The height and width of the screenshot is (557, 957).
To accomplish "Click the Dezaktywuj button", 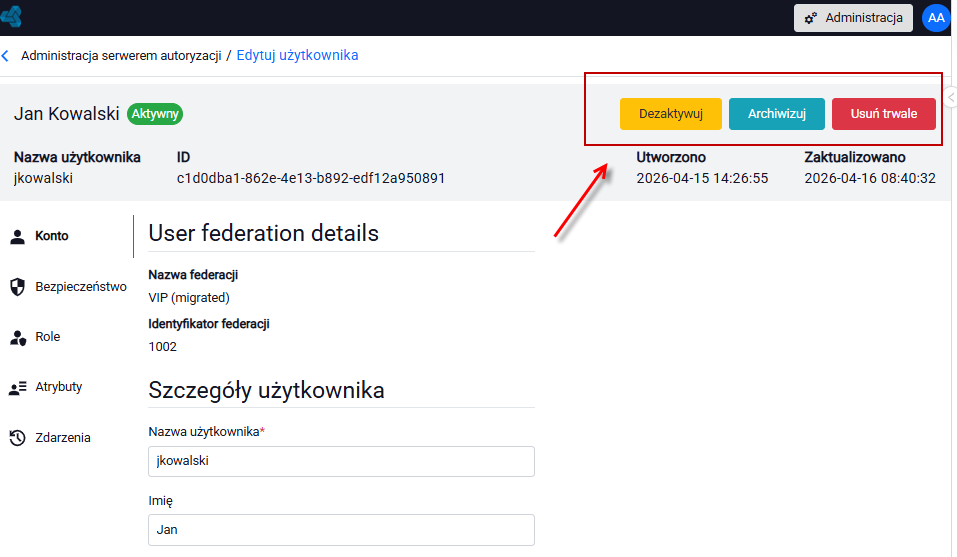I will point(671,114).
